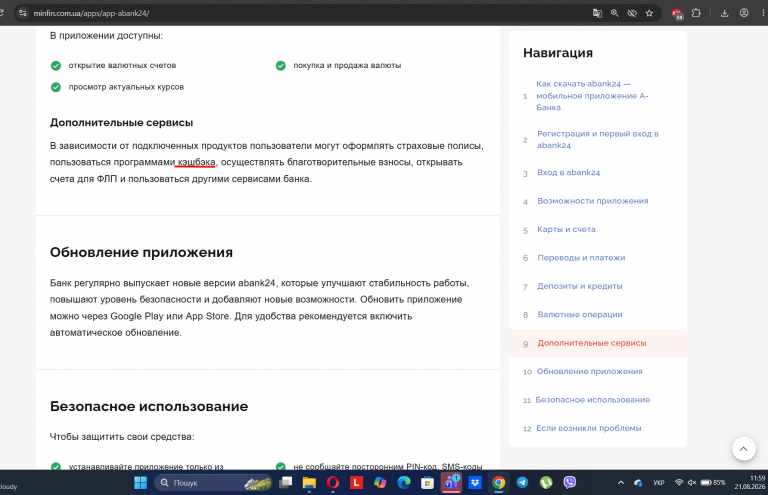Click the Translate page icon in address bar
The height and width of the screenshot is (495, 768).
point(597,13)
